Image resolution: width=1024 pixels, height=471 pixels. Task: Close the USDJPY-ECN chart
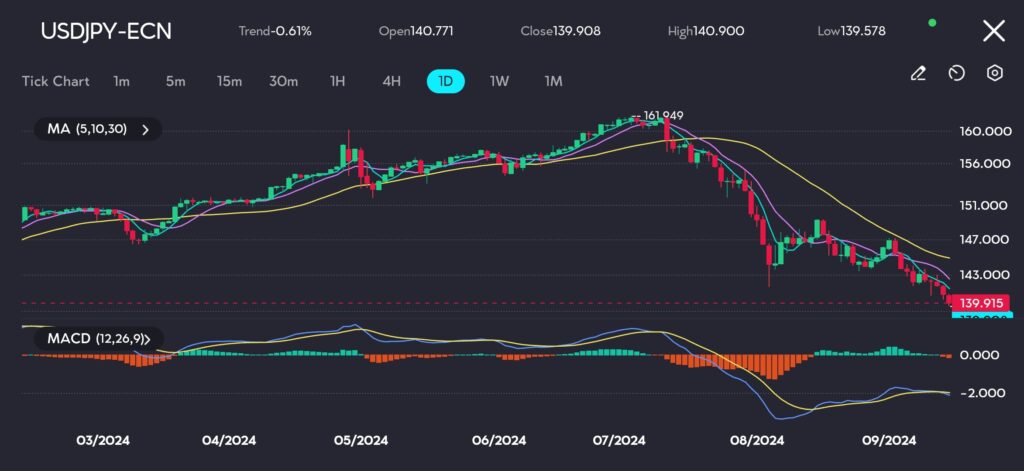(993, 31)
